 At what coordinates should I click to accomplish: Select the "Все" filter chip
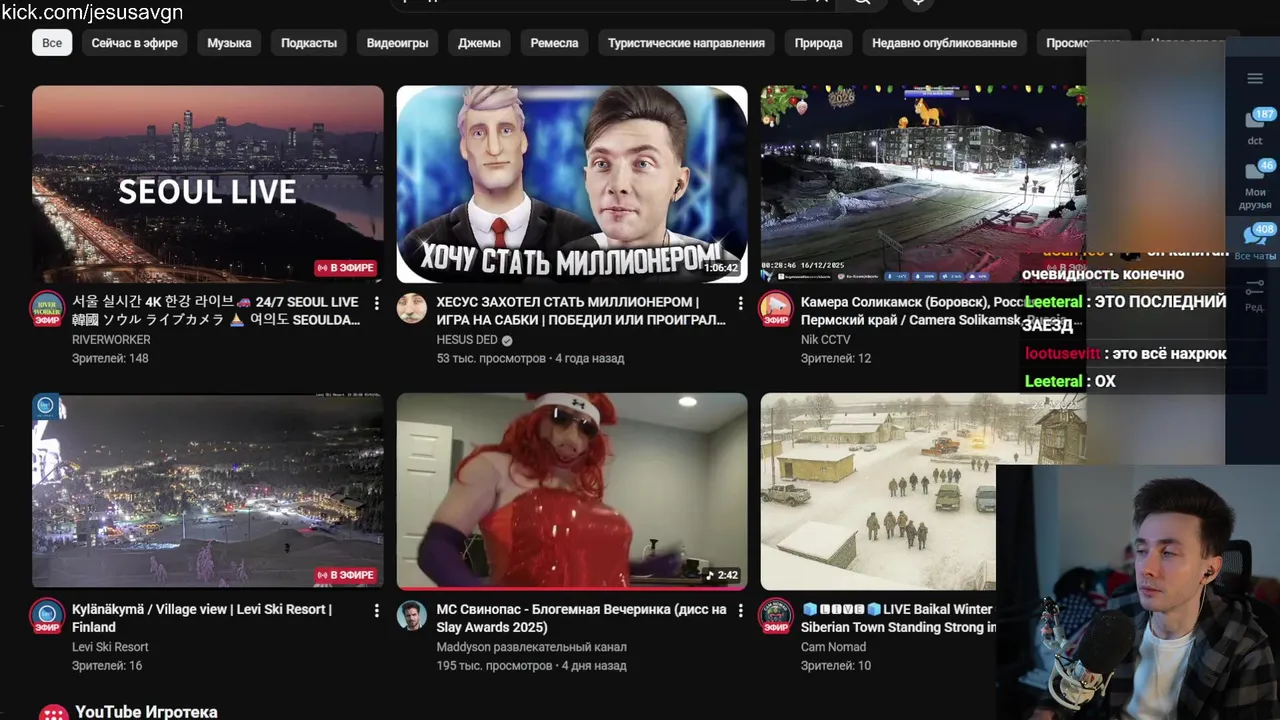[52, 43]
